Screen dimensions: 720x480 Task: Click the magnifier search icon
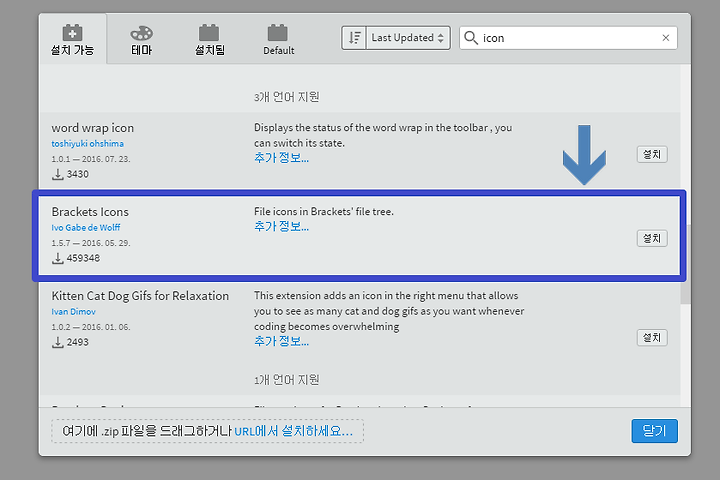pos(471,38)
